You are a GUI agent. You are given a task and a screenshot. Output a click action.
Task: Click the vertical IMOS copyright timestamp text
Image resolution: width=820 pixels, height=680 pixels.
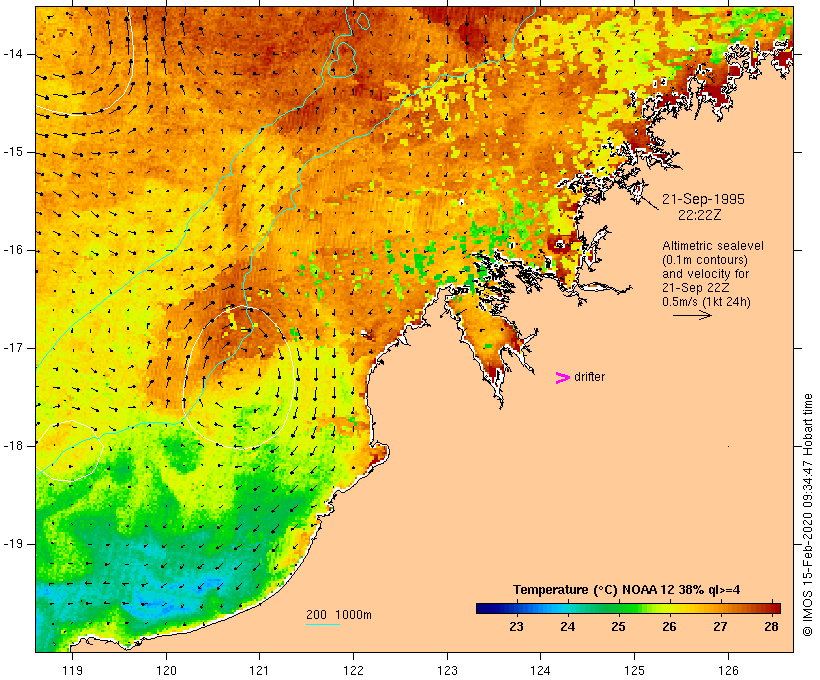pyautogui.click(x=808, y=515)
